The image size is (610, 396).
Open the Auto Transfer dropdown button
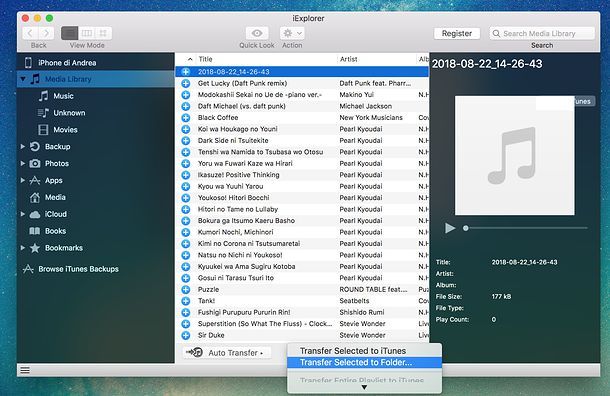[227, 353]
